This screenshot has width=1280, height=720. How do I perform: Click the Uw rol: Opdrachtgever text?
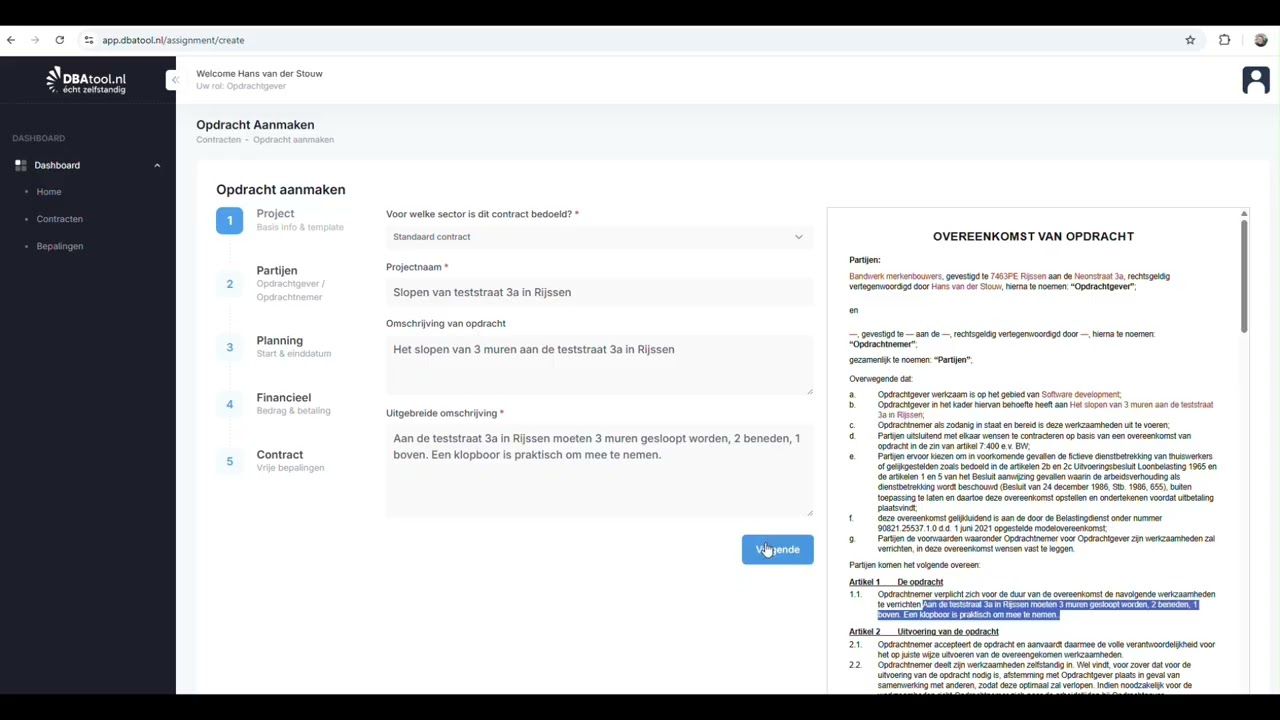(x=241, y=86)
